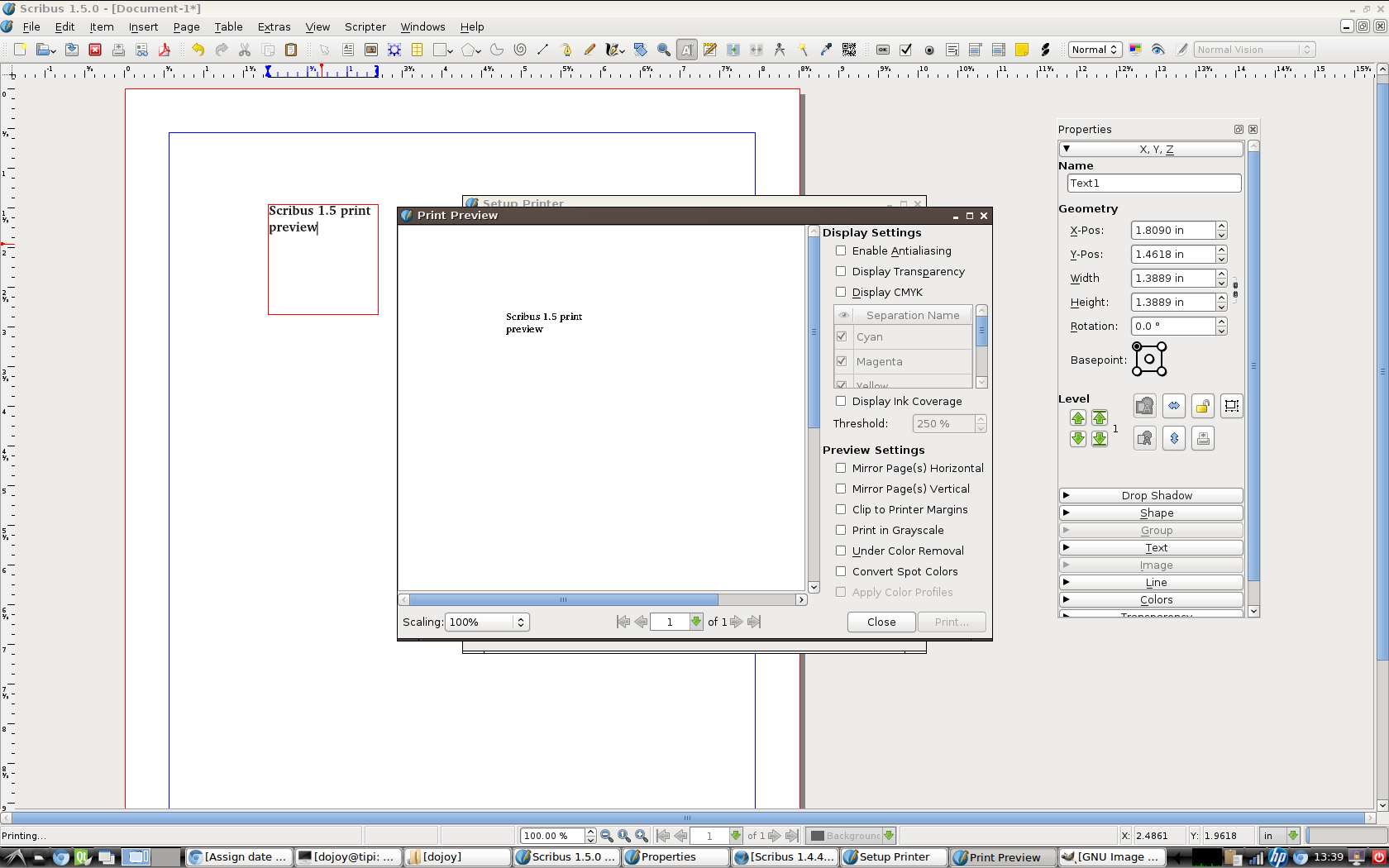Viewport: 1389px width, 868px height.
Task: Select the Measurements compass tool
Action: pos(780,50)
